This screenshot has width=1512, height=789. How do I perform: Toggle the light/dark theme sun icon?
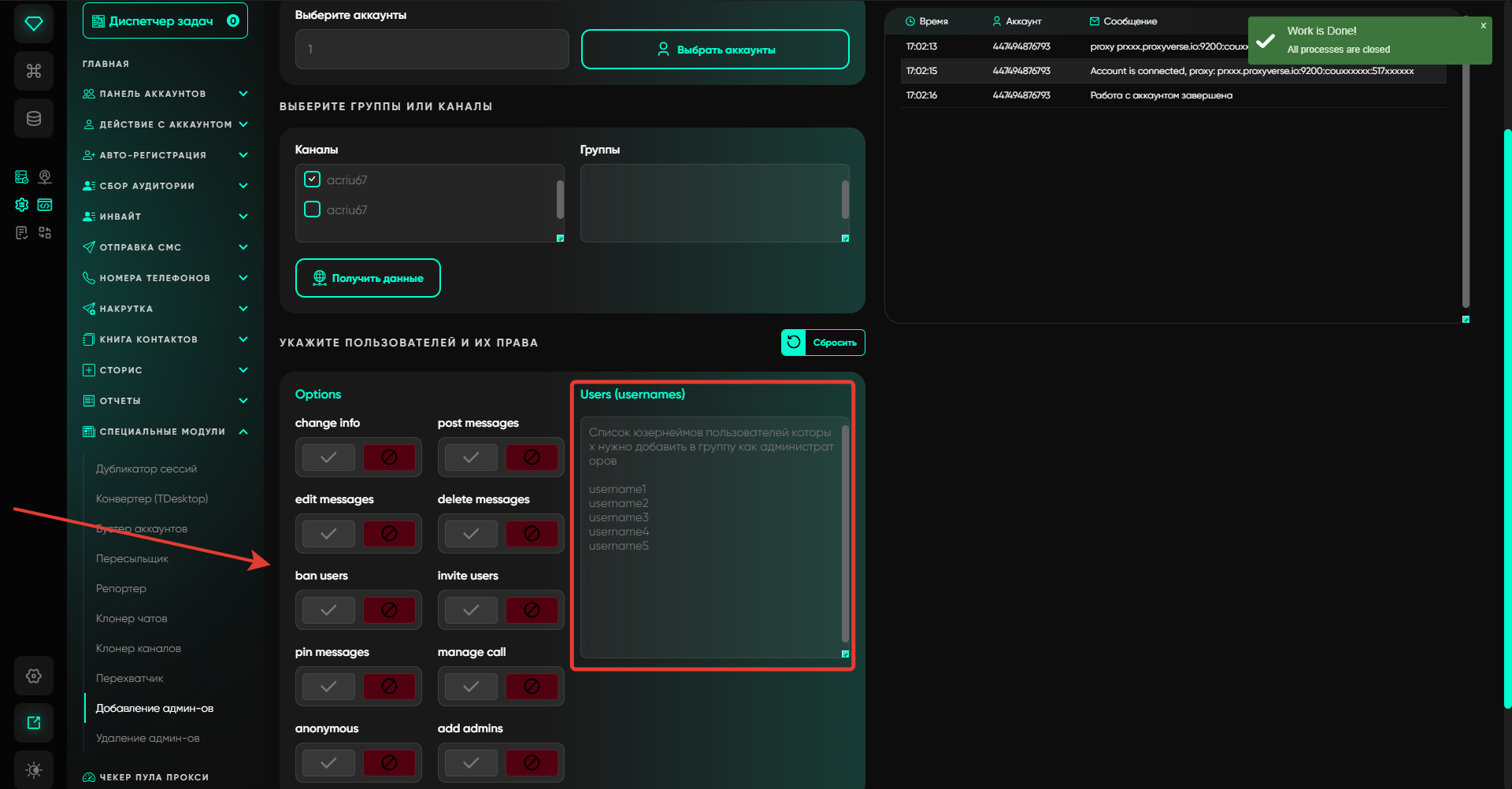33,769
